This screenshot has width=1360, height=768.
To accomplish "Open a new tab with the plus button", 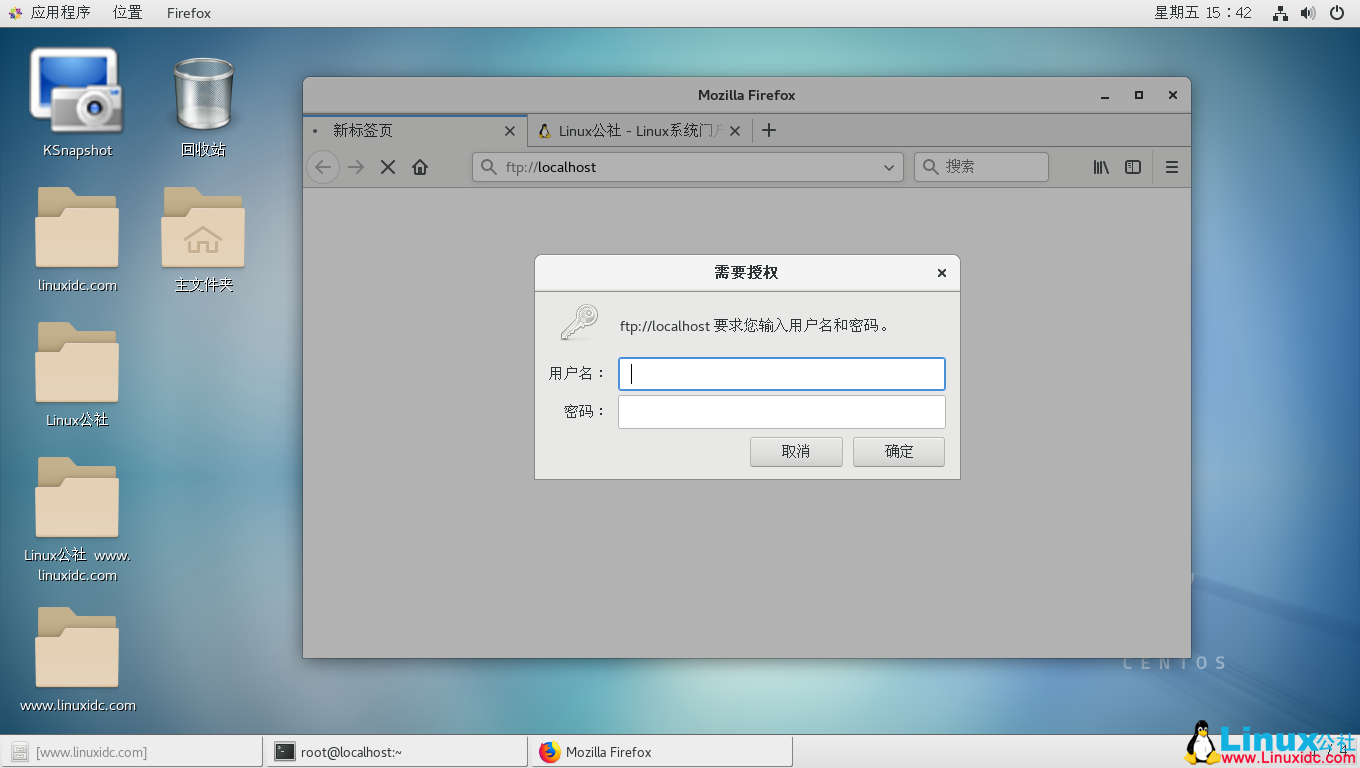I will (x=768, y=130).
